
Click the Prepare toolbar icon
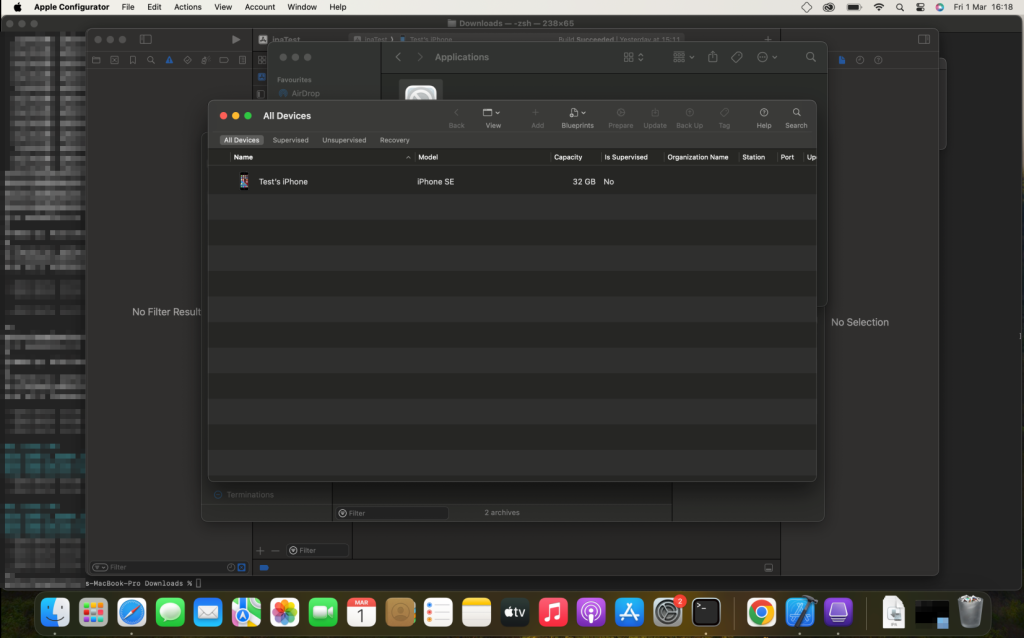pyautogui.click(x=620, y=113)
